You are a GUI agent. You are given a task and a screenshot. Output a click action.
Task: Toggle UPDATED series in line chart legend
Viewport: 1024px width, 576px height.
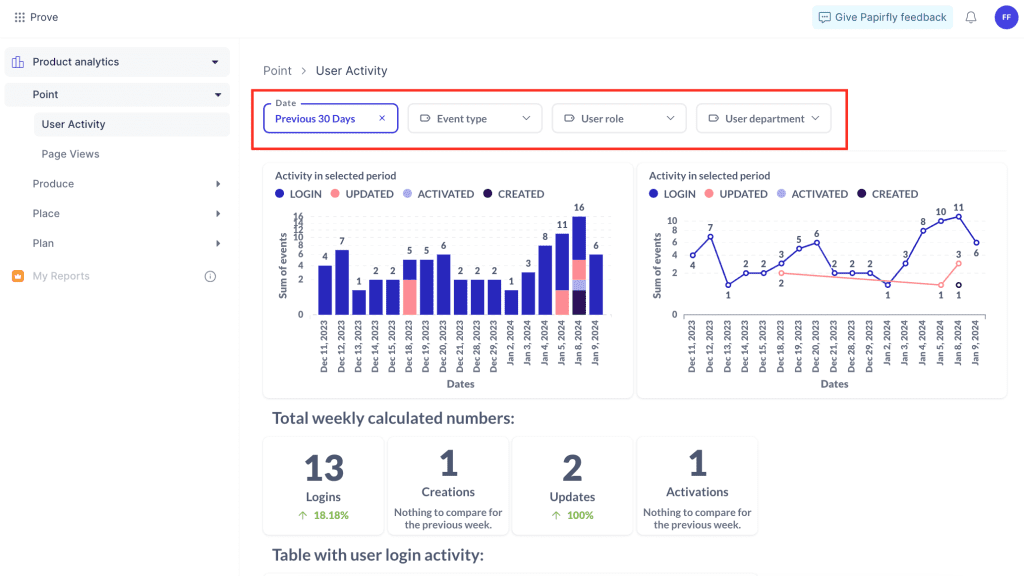point(735,194)
